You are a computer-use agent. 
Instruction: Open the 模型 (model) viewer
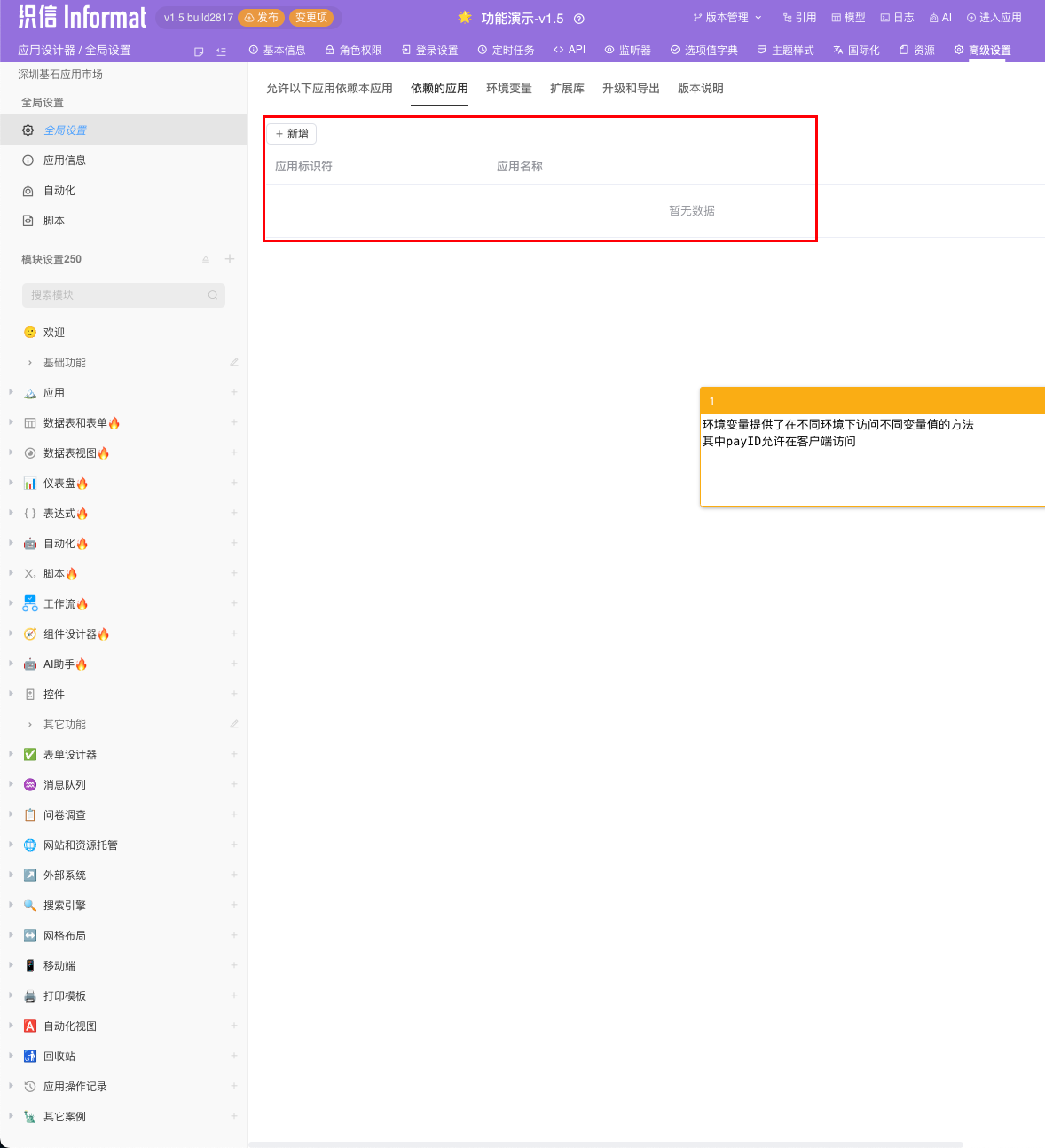click(x=847, y=17)
